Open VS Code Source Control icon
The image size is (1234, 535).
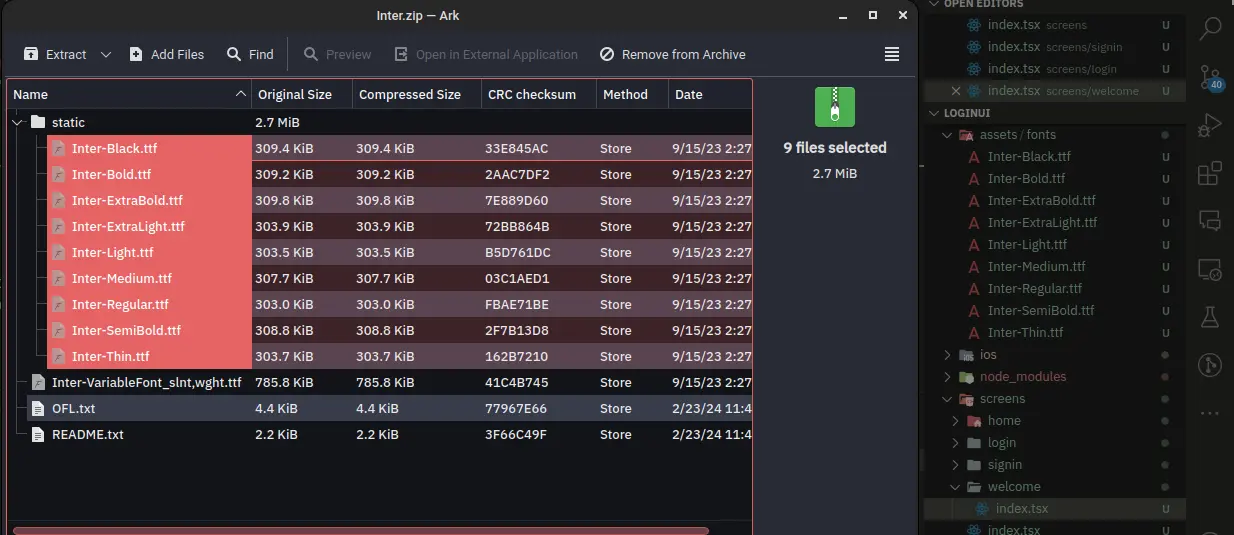(x=1210, y=78)
